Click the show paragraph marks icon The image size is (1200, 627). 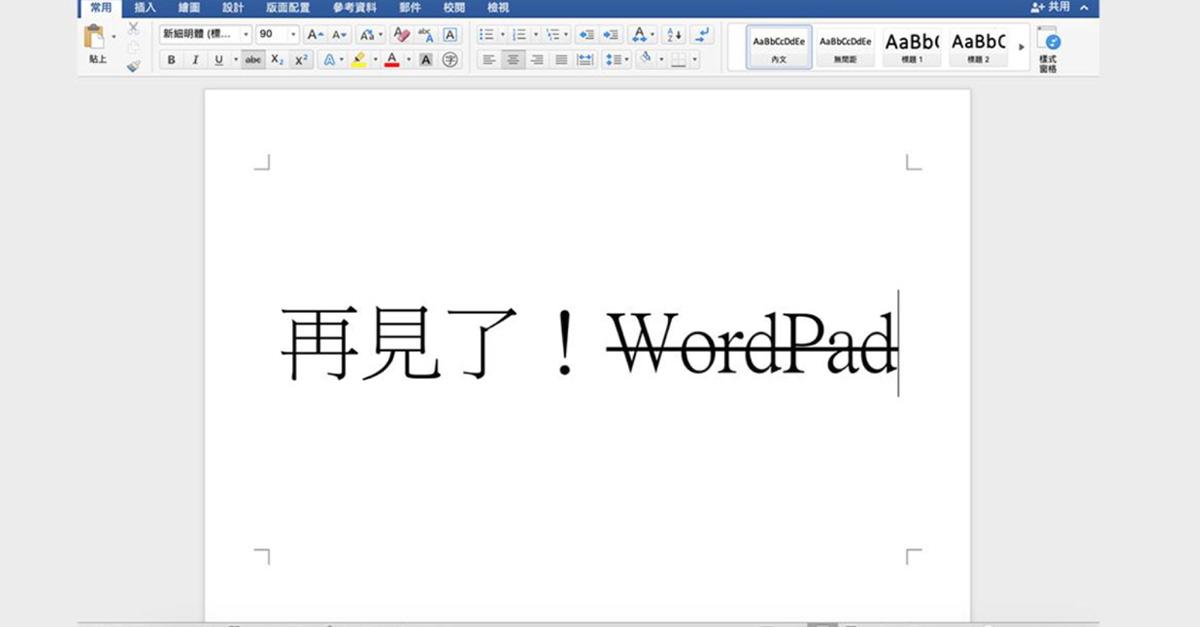tap(703, 34)
